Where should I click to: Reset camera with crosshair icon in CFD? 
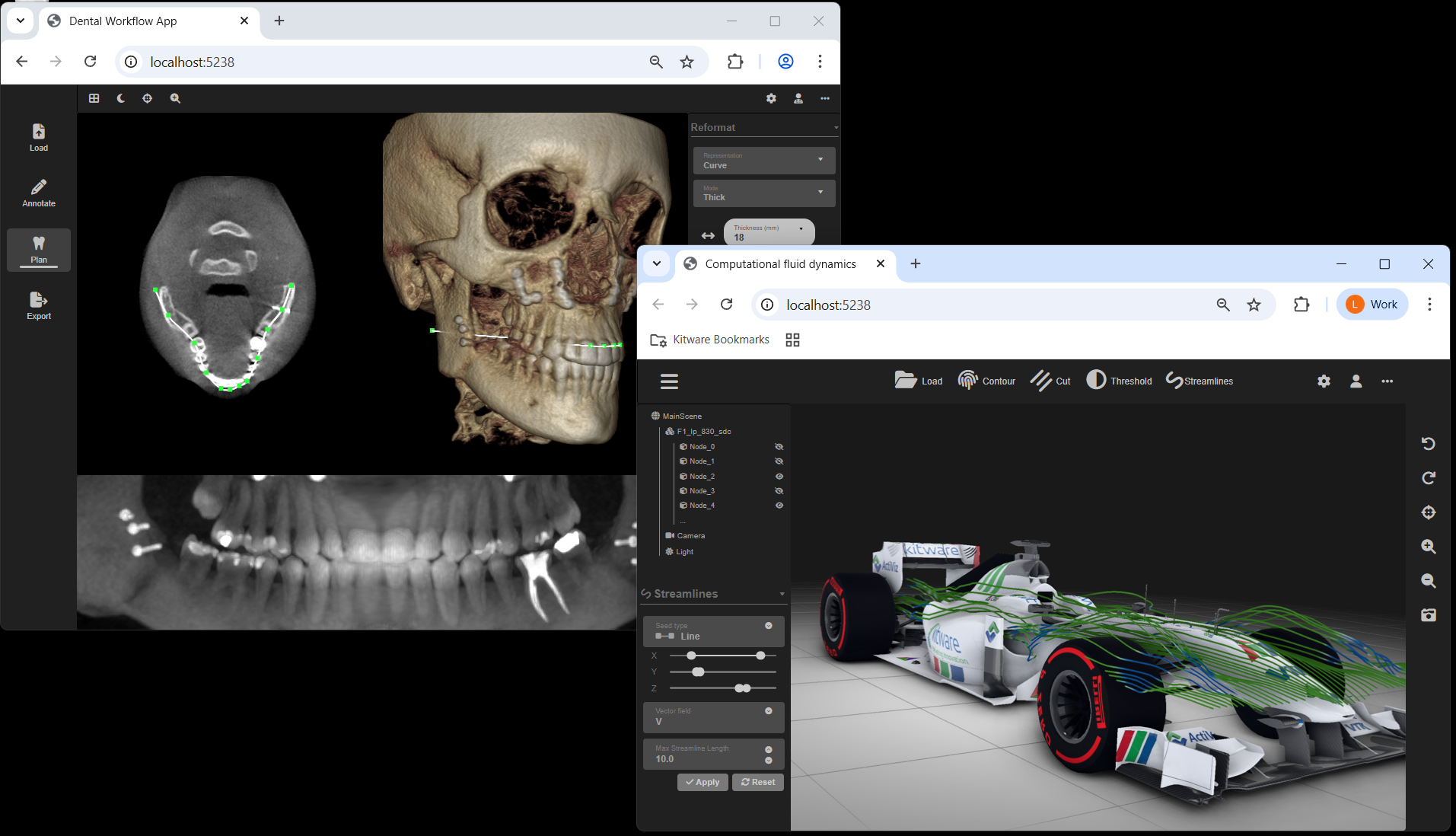(1429, 512)
